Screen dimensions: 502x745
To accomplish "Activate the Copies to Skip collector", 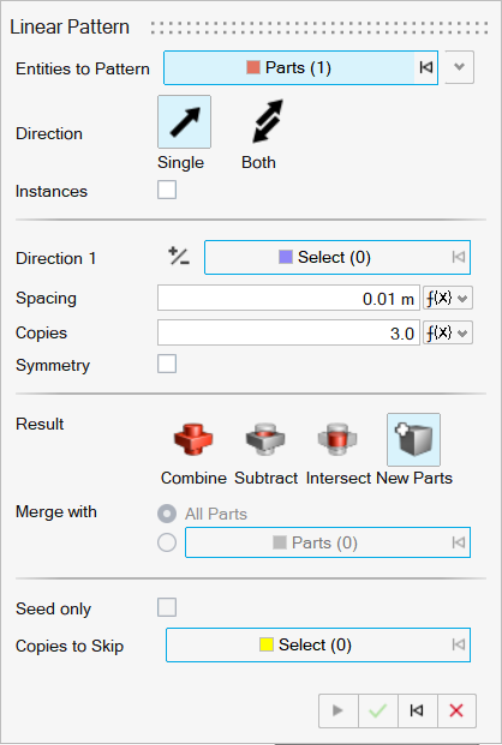I will pos(318,645).
